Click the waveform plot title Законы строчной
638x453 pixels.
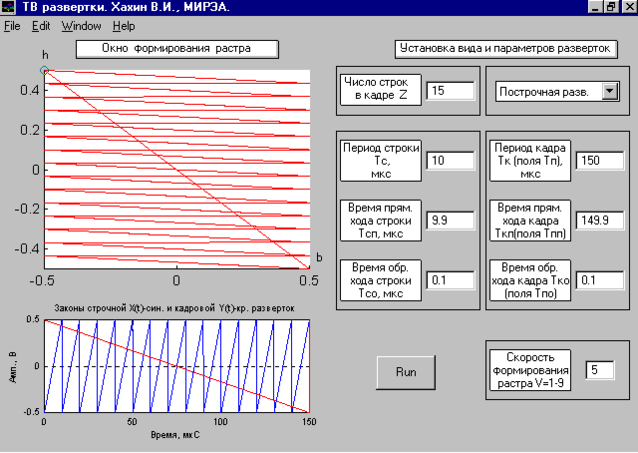174,309
